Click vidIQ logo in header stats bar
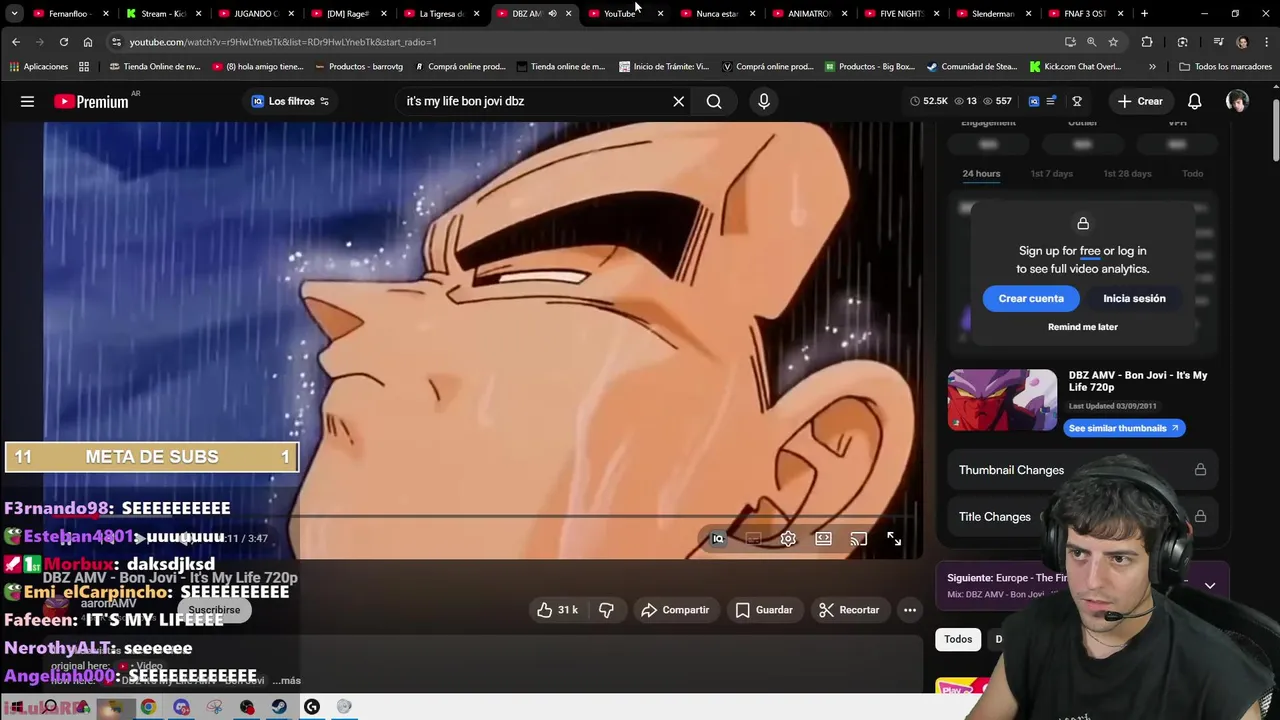 coord(1034,101)
